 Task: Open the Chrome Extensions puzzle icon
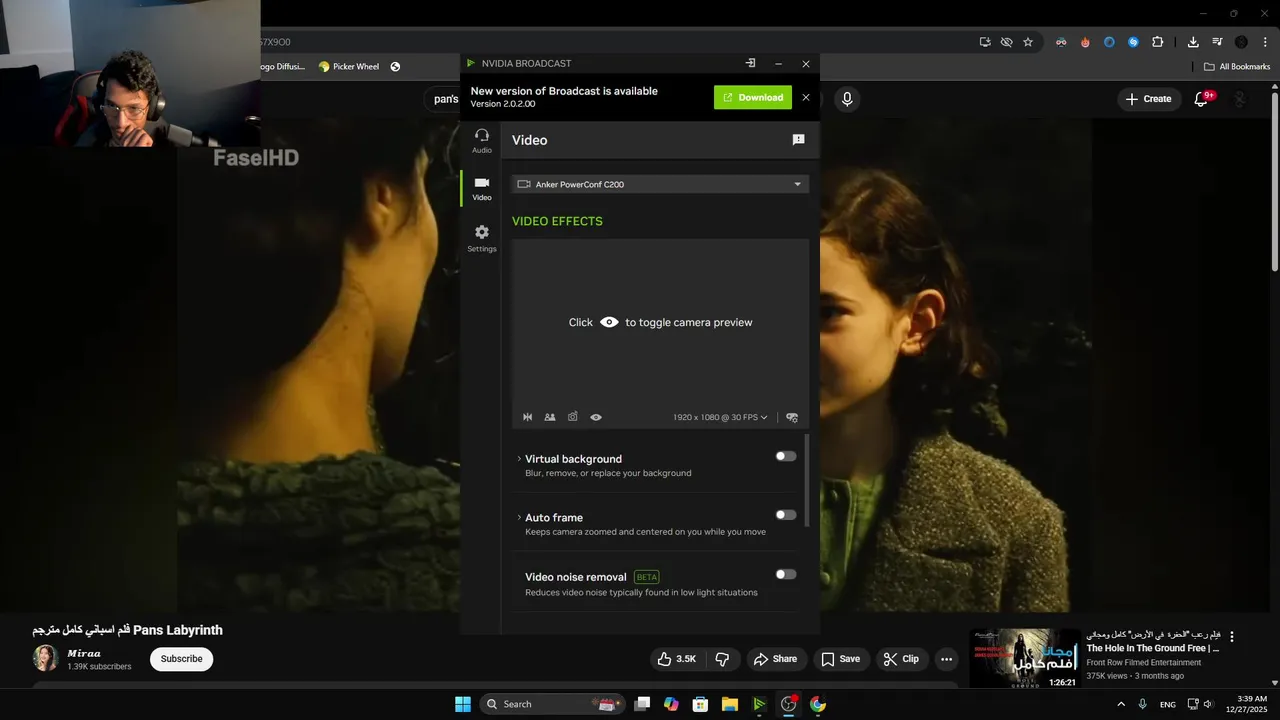[1158, 42]
